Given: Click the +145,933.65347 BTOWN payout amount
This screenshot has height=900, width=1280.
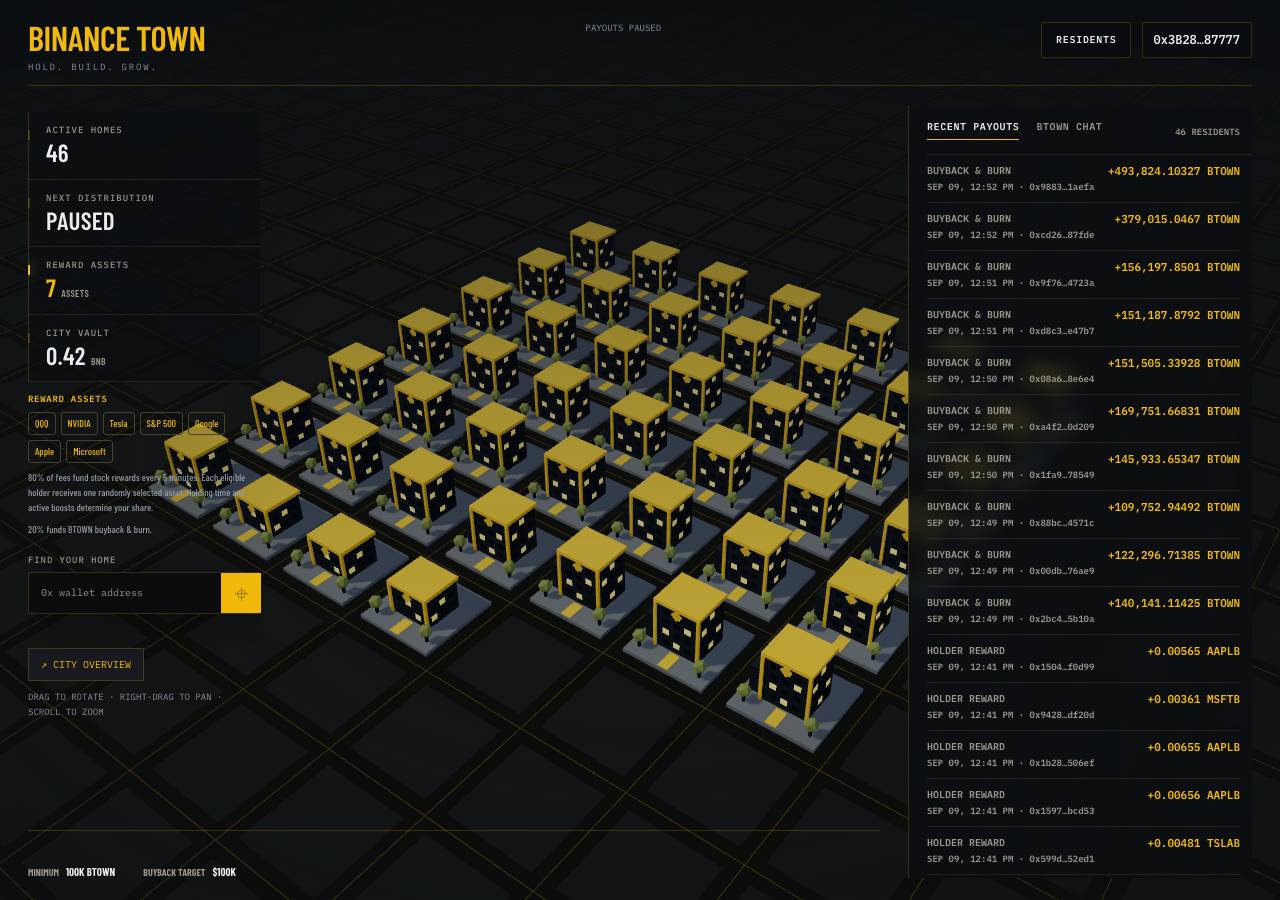Looking at the screenshot, I should coord(1173,459).
